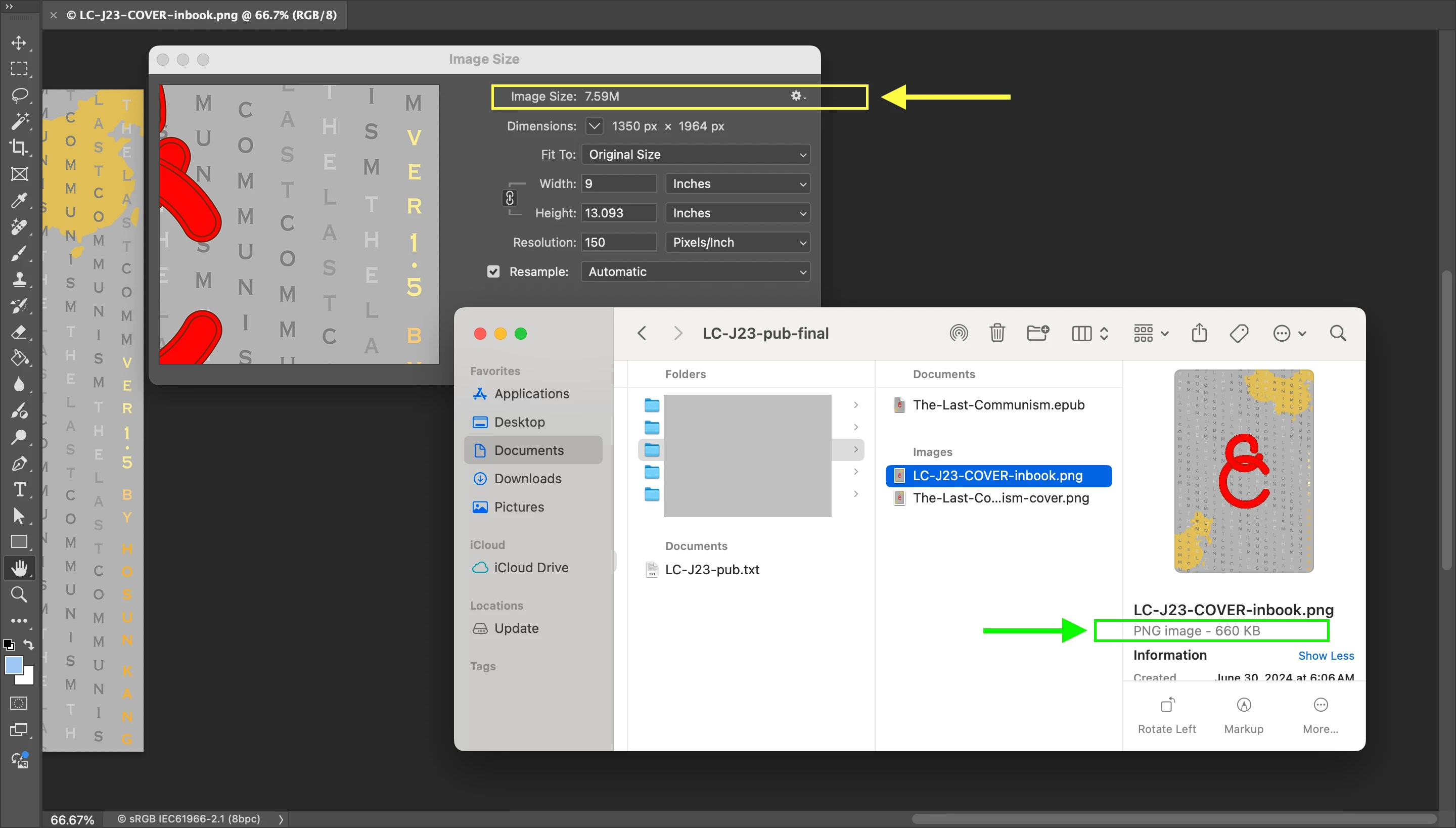Click the foreground color swatch
This screenshot has height=828, width=1456.
(x=14, y=665)
